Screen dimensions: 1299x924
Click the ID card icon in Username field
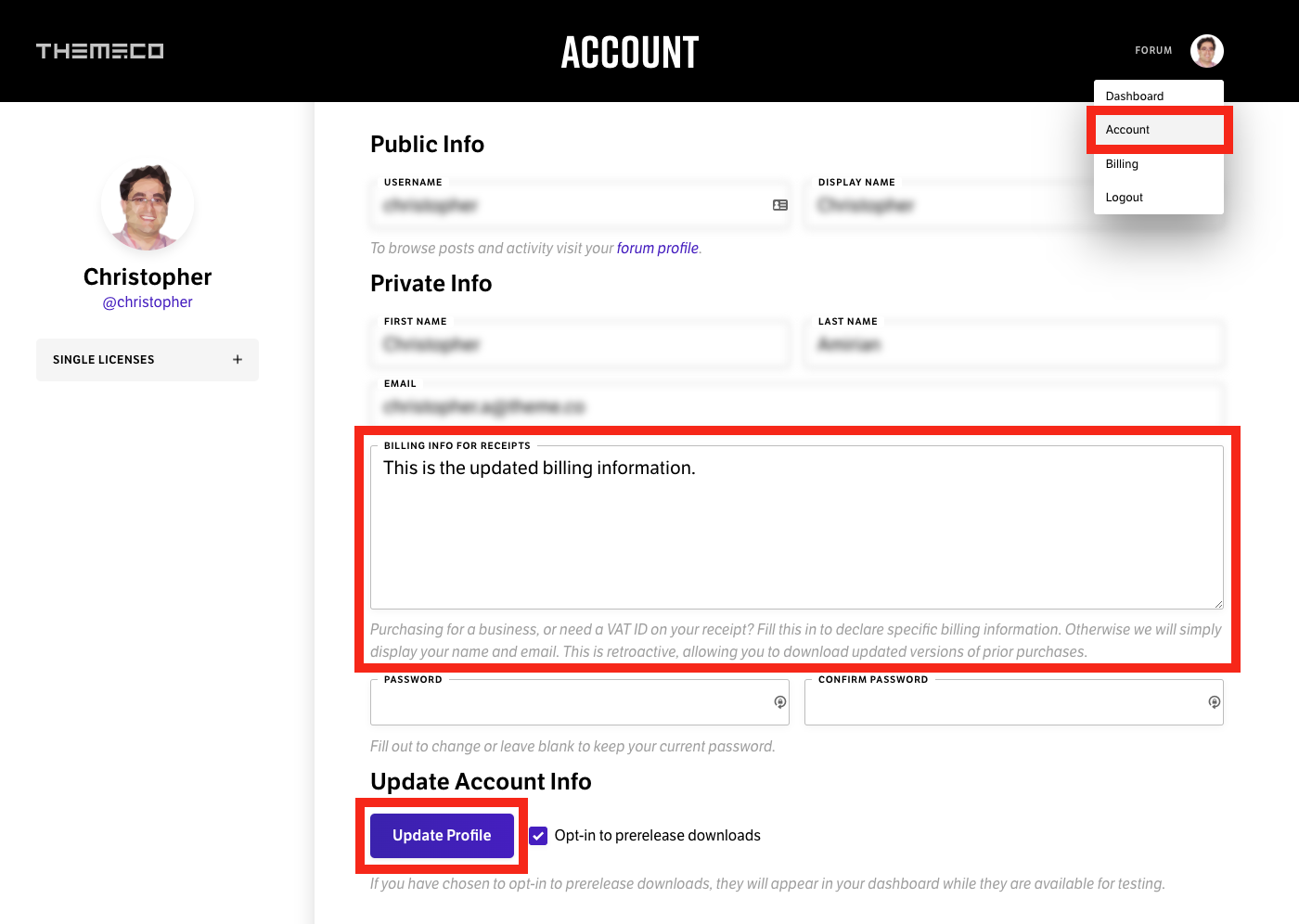coord(779,205)
